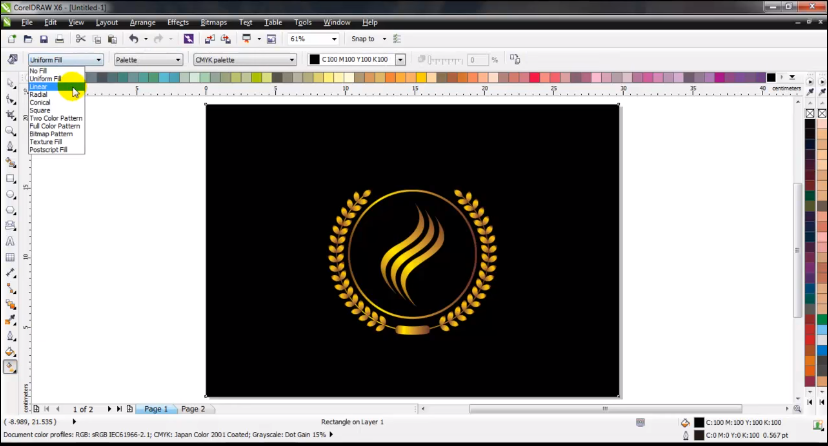Open the Options icon beside Snap to

397,39
